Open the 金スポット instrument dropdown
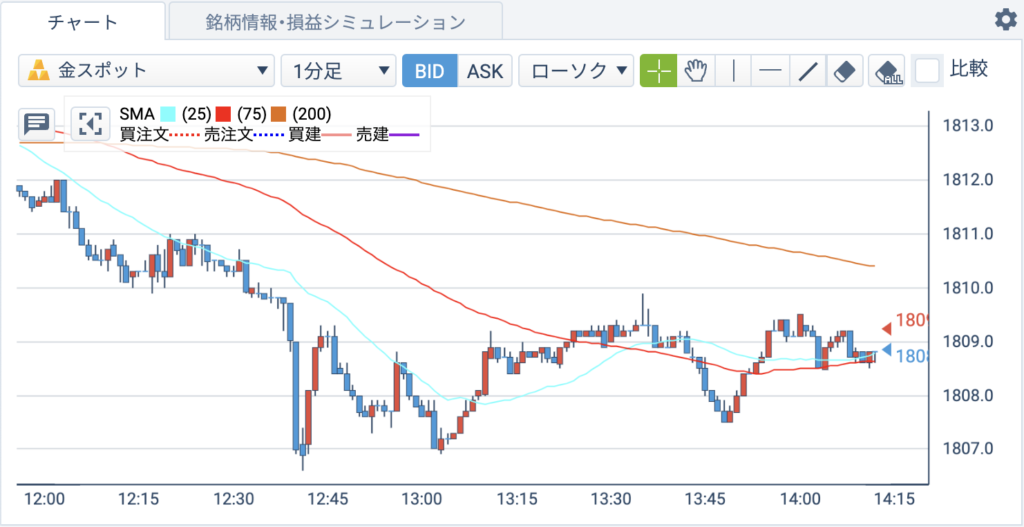 [x=146, y=71]
